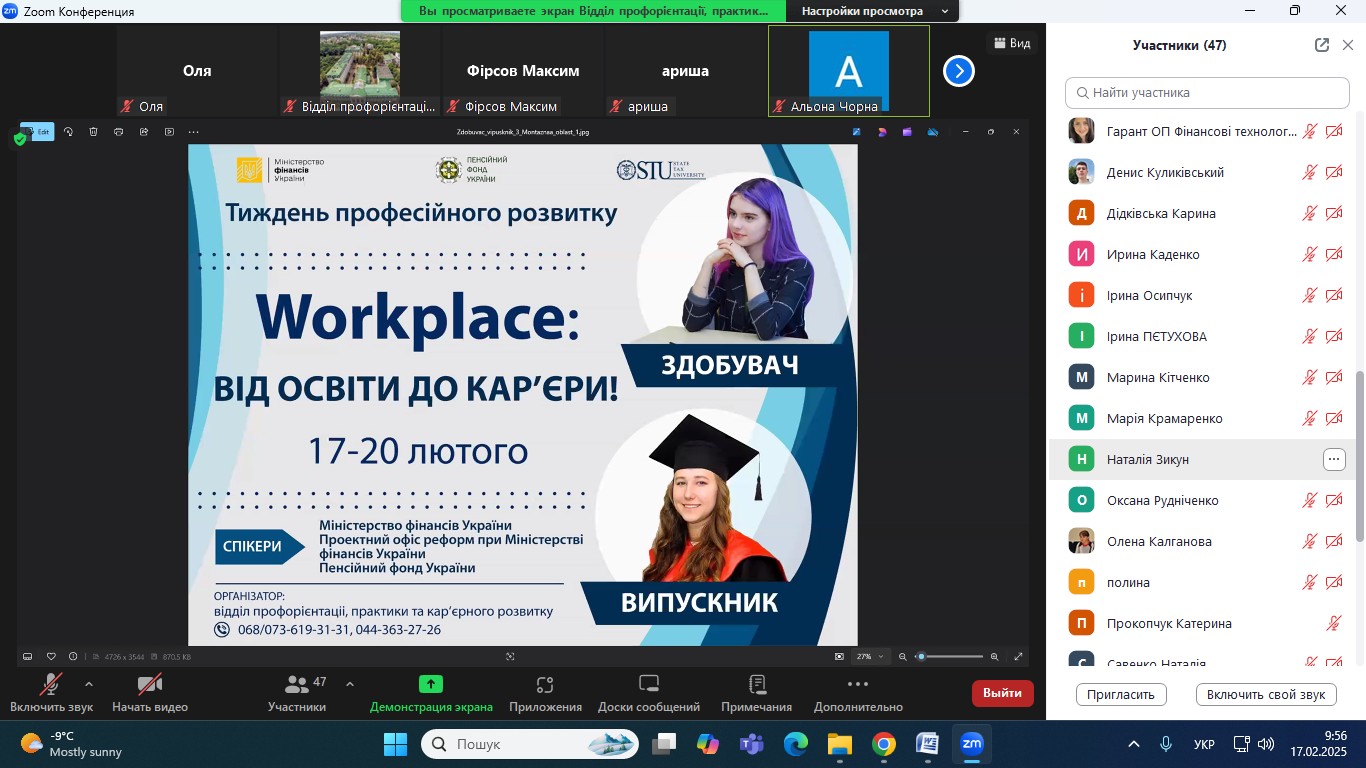The image size is (1366, 768).
Task: Select participant Олена Калганова
Action: coord(1201,542)
